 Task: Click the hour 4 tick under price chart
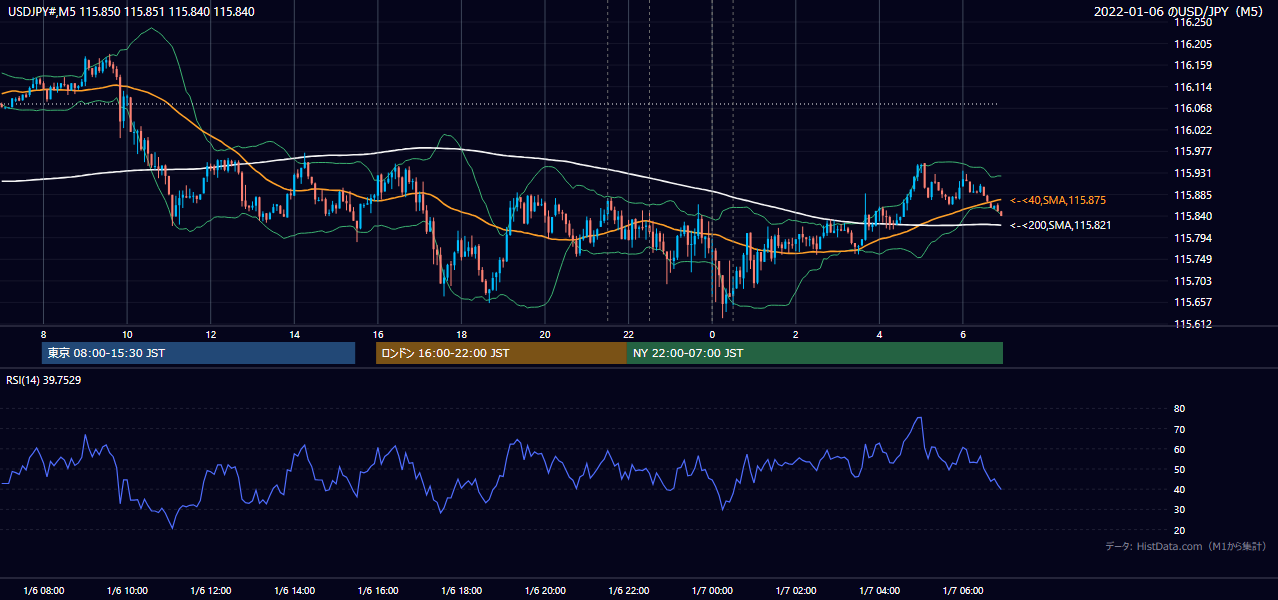click(880, 334)
